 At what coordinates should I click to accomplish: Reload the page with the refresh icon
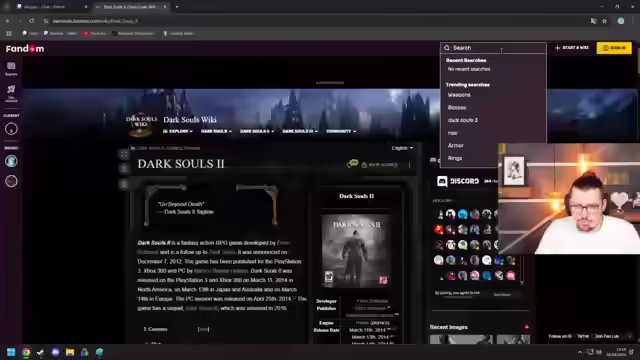[31, 21]
